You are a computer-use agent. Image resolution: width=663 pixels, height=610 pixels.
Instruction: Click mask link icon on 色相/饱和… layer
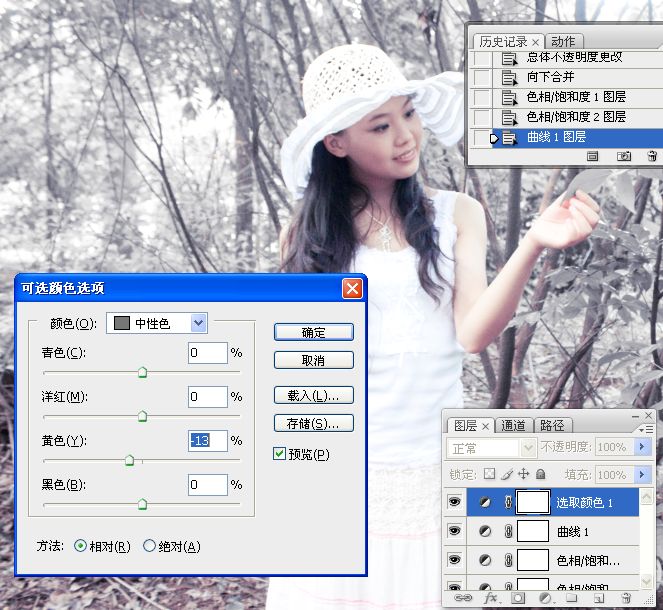[508, 560]
